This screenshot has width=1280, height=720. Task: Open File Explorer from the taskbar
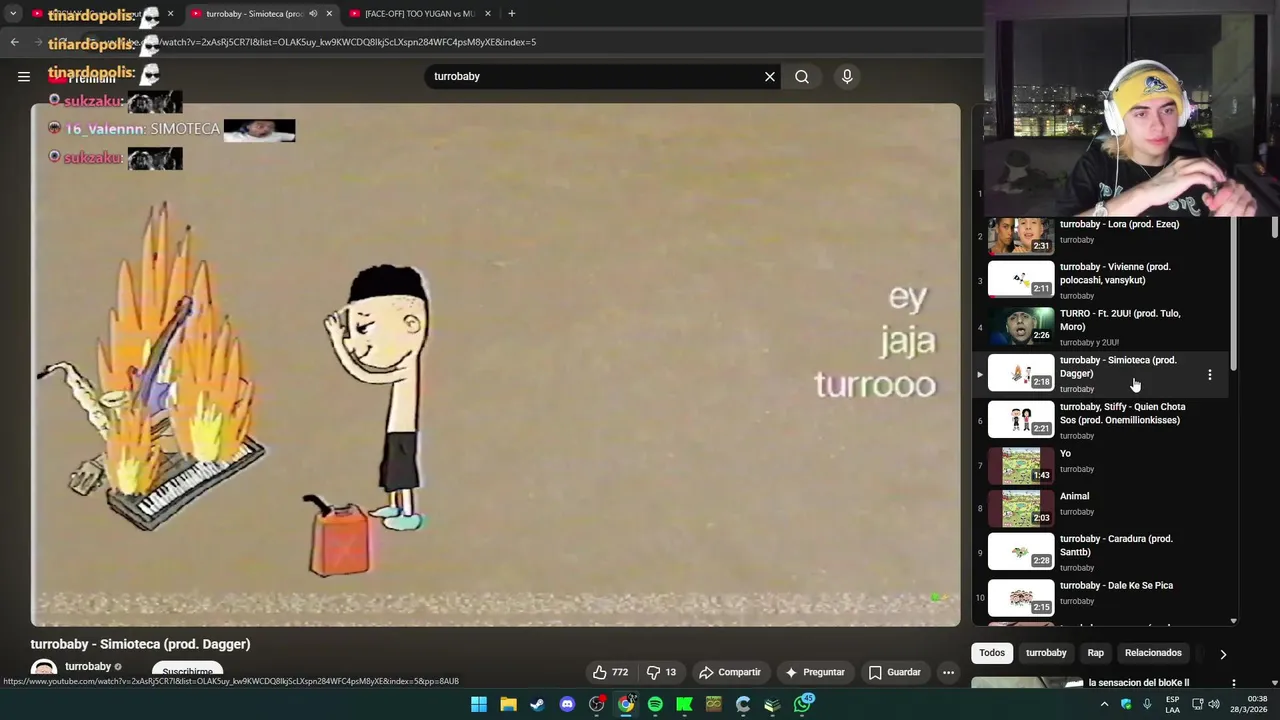click(508, 704)
